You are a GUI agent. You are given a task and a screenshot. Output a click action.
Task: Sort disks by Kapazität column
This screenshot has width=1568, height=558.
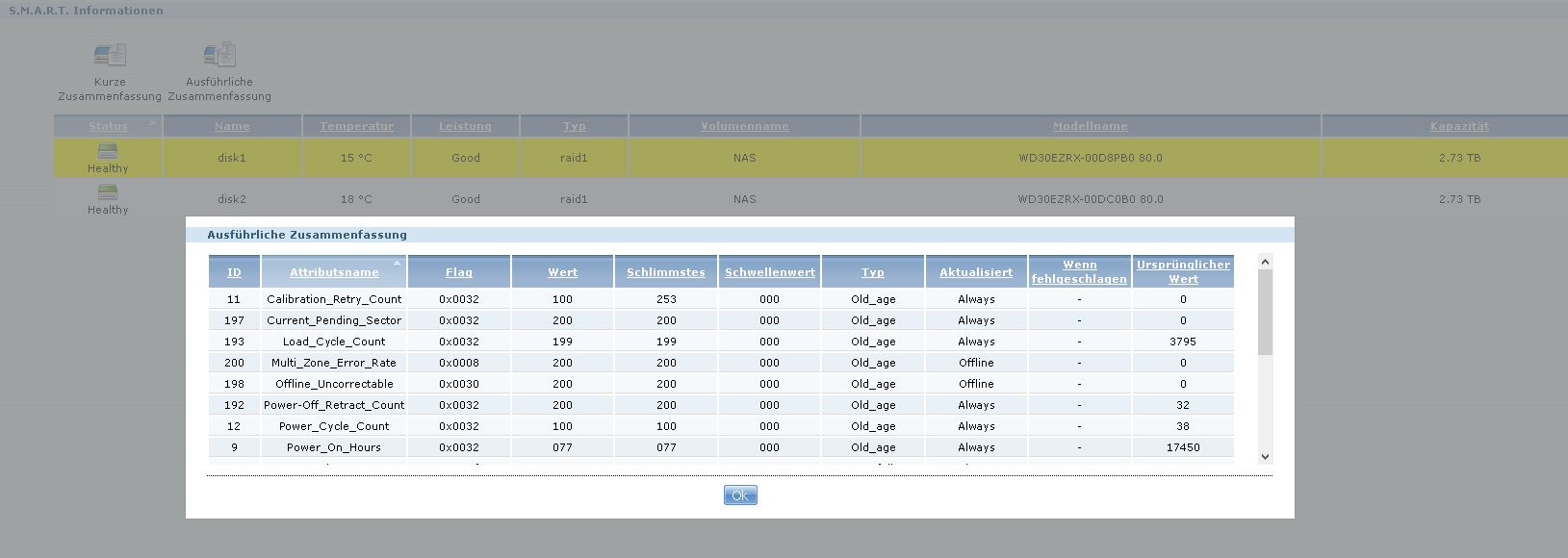tap(1459, 126)
